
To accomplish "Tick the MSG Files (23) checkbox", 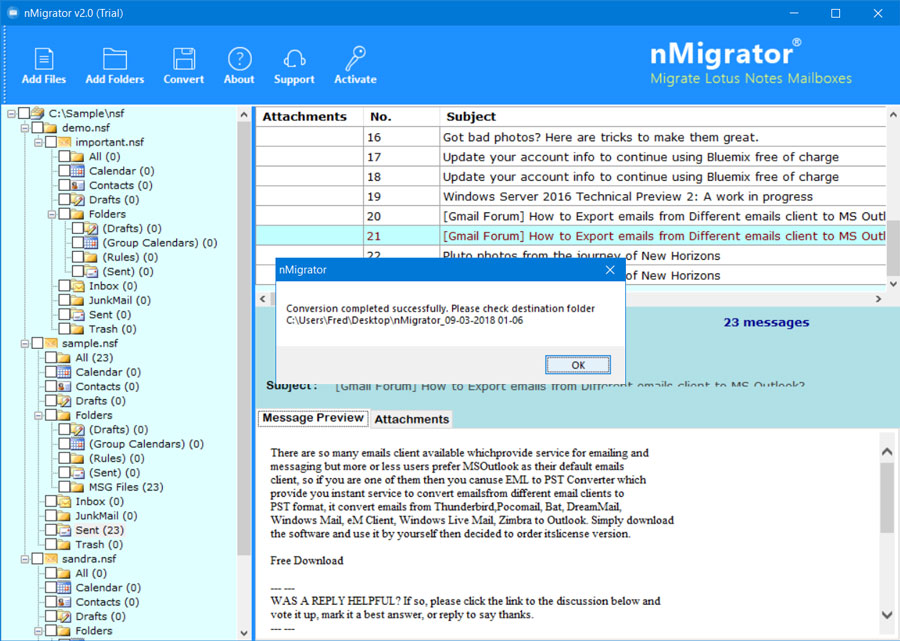I will (64, 487).
